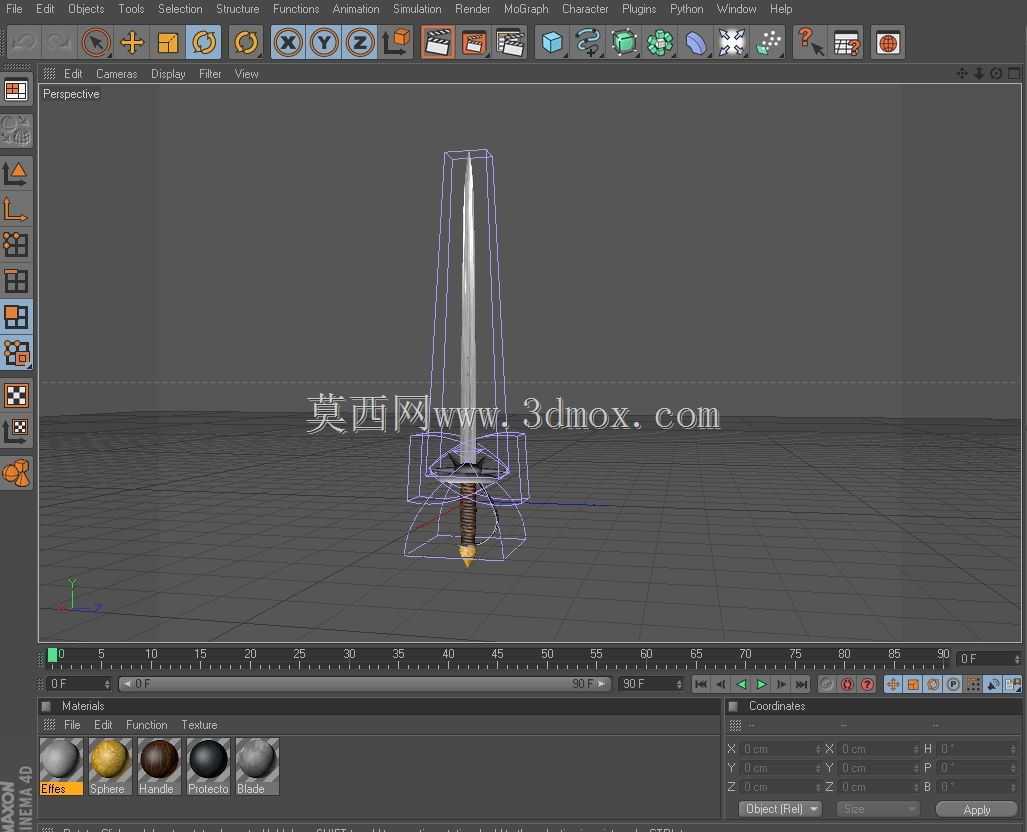This screenshot has height=832, width=1027.
Task: Click the Apply button in Coordinates
Action: coord(977,810)
